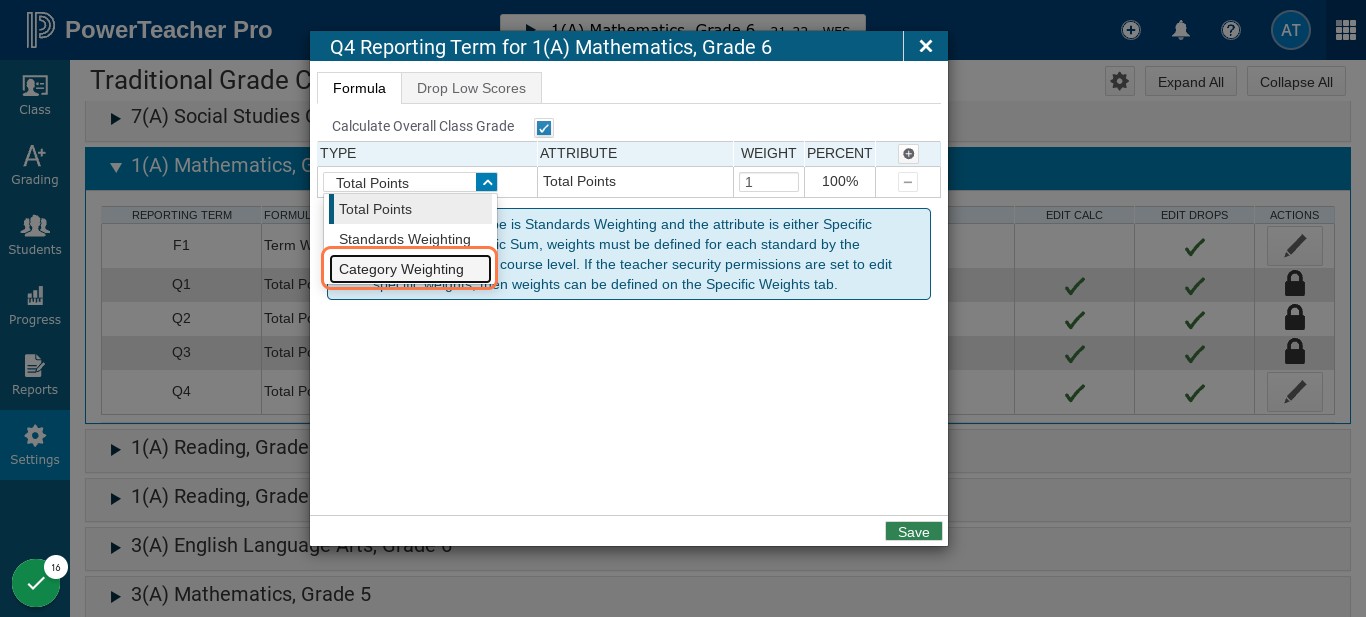Switch to the Formula tab

(359, 88)
